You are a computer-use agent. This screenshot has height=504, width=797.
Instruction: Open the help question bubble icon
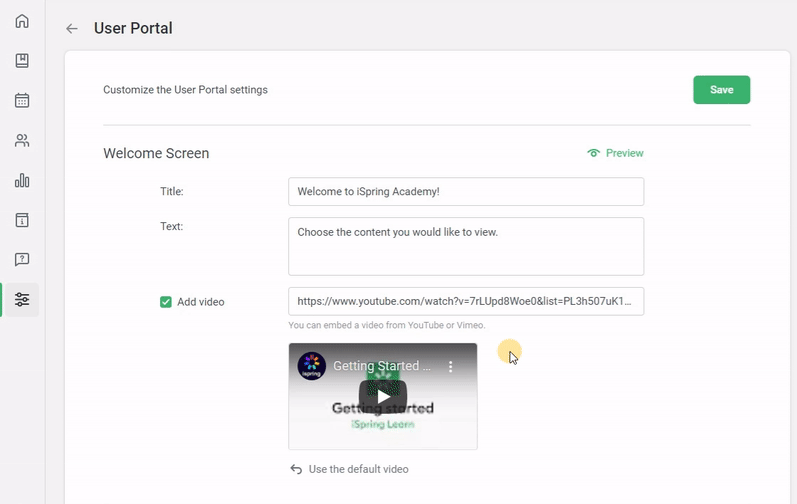(x=22, y=260)
